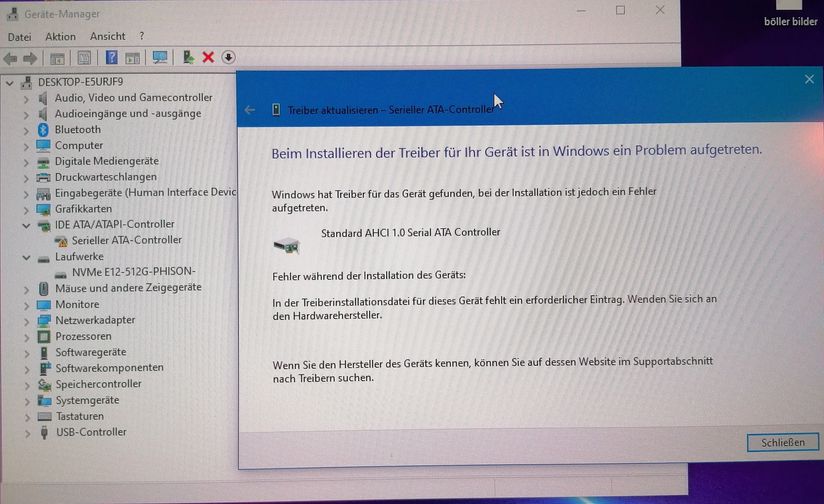Click the Bluetooth device category icon
Screen dimensions: 824x504
click(x=43, y=129)
